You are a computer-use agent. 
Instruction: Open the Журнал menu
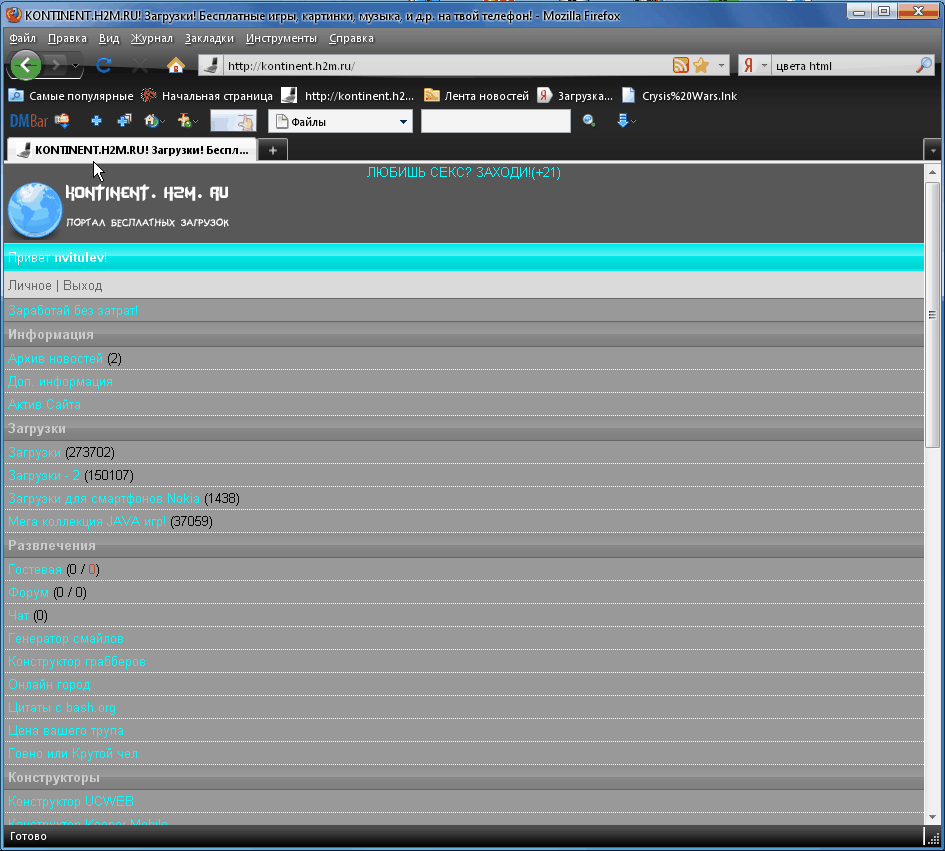pos(151,38)
